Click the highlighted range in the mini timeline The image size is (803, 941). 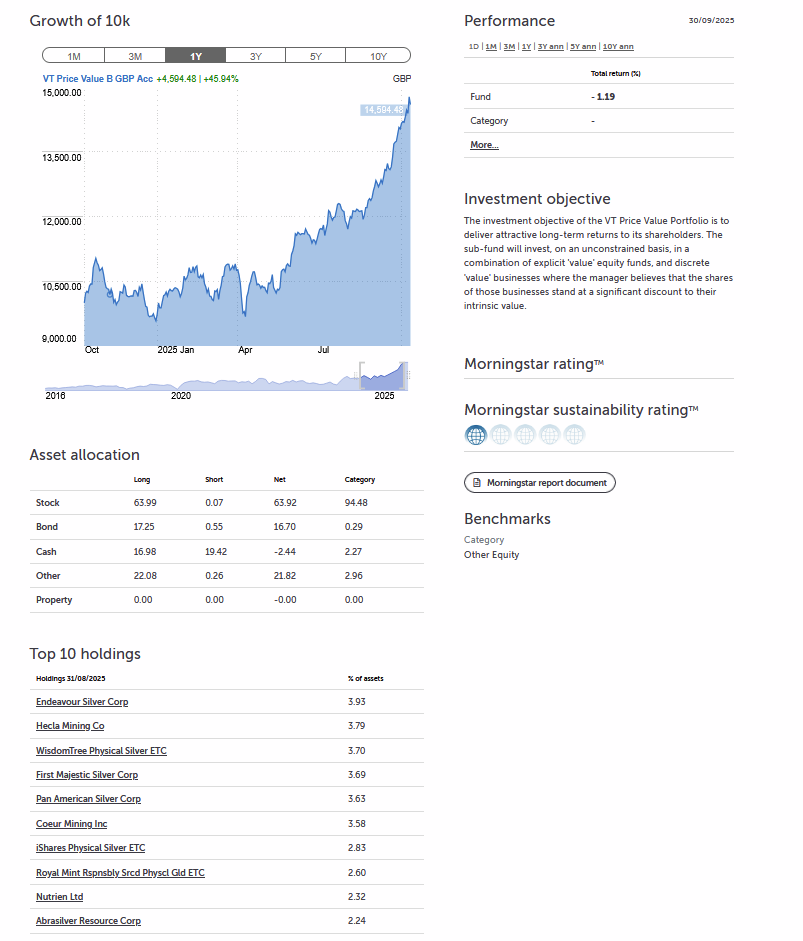(384, 377)
